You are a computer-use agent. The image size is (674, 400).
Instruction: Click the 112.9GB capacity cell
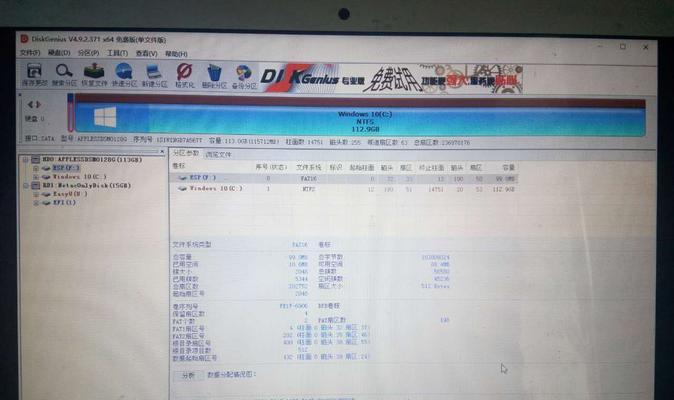(x=503, y=189)
